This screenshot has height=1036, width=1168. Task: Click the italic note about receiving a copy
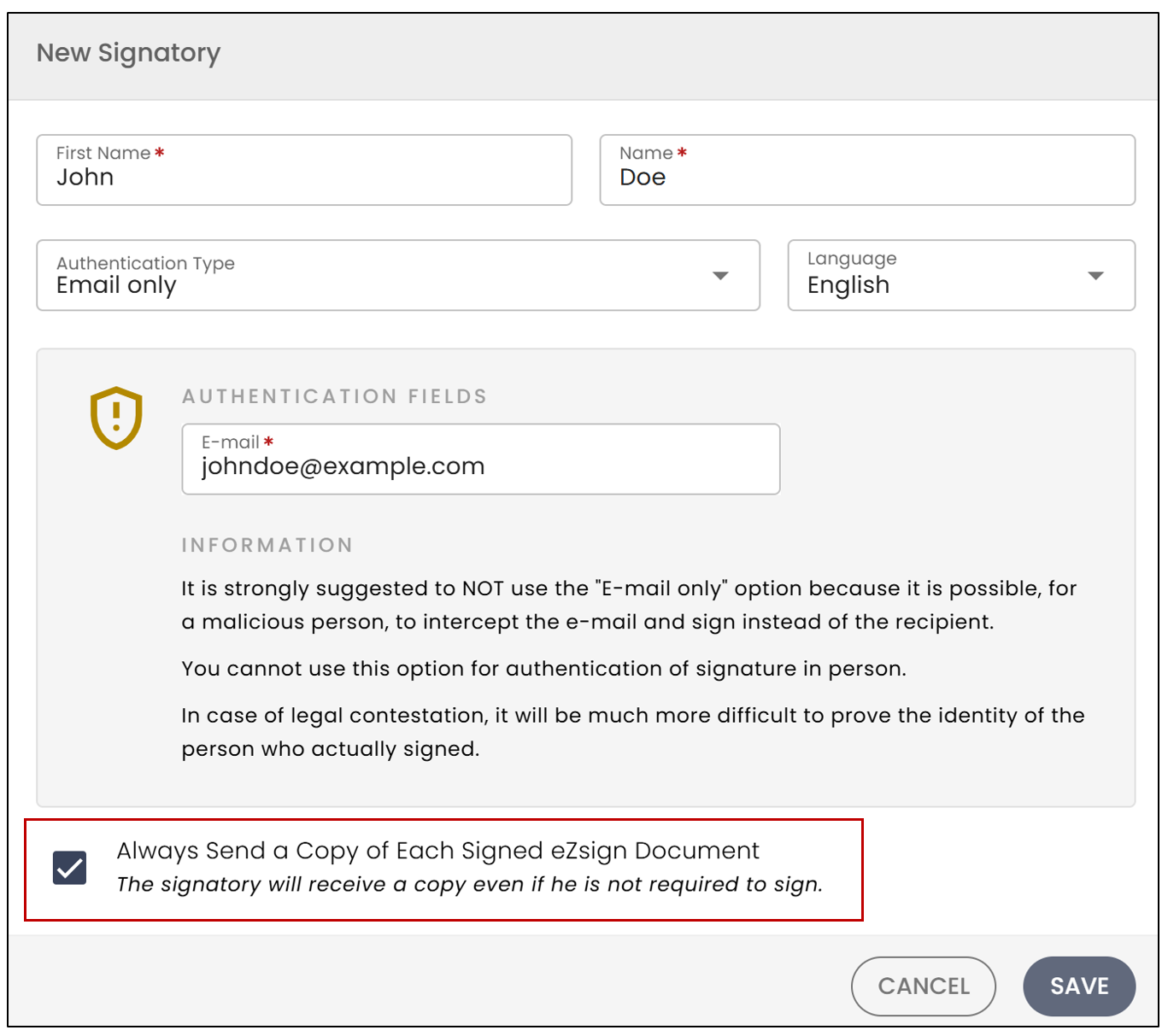pyautogui.click(x=470, y=884)
